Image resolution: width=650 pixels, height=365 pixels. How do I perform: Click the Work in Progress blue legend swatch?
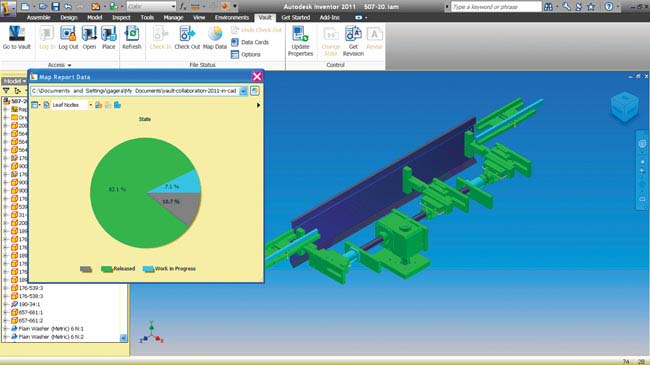(148, 269)
